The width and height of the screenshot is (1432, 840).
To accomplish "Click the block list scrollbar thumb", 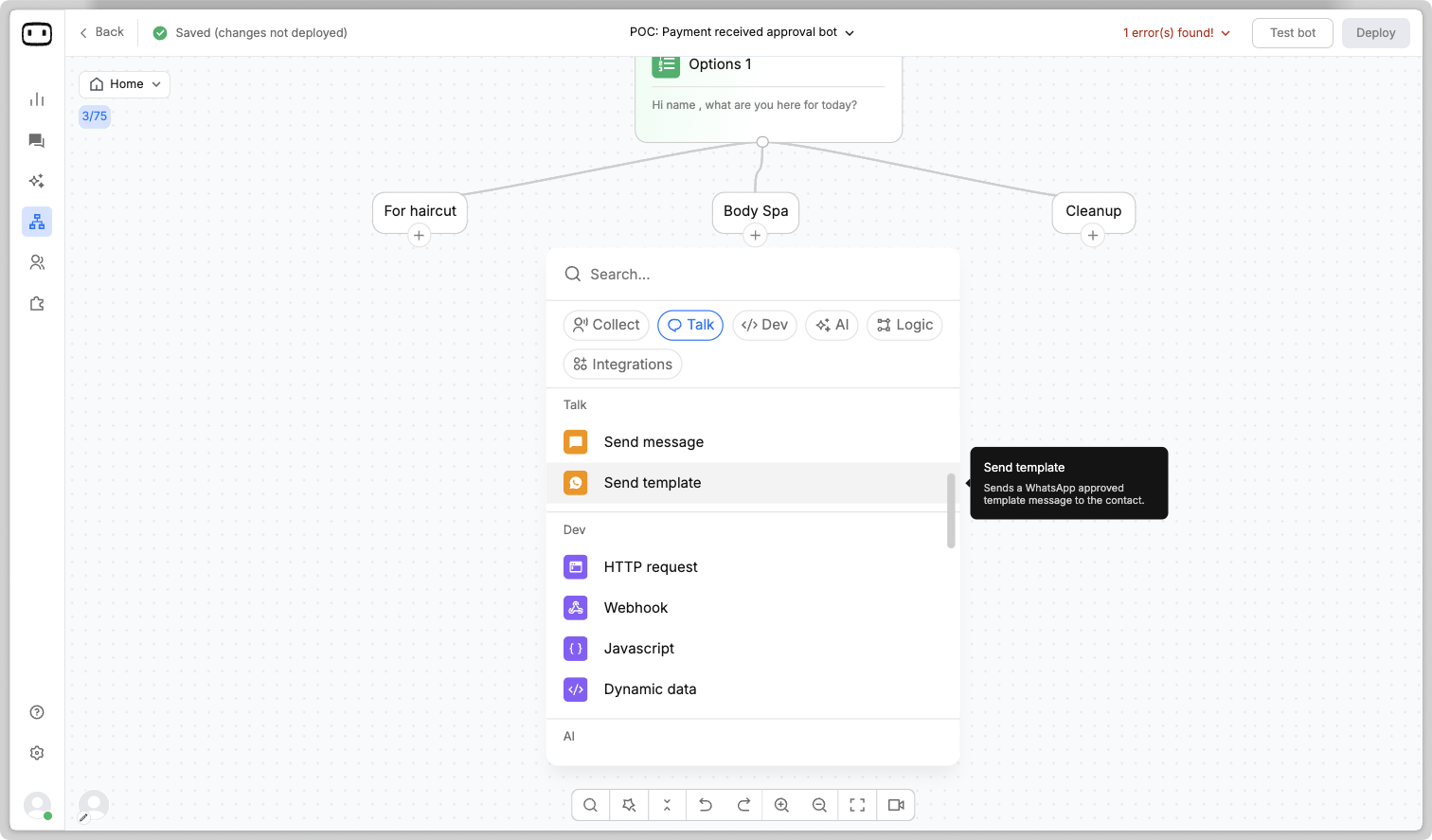I will pyautogui.click(x=951, y=511).
